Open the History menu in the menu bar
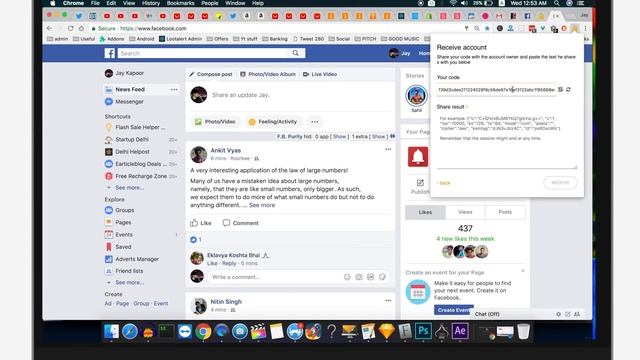 click(151, 3)
